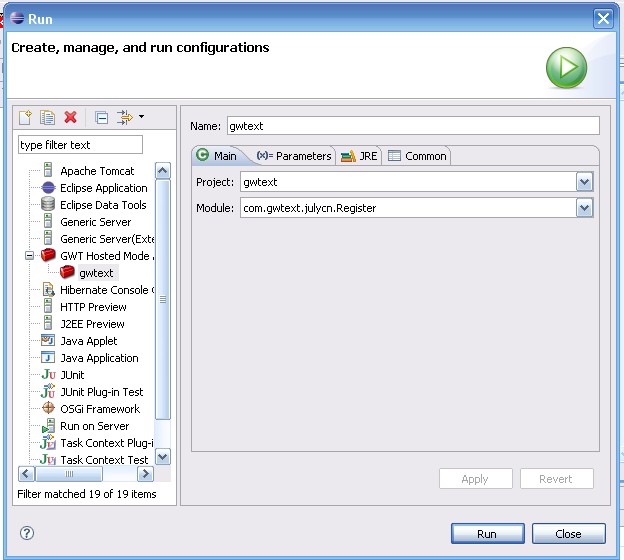The height and width of the screenshot is (560, 624).
Task: Click the Name input field
Action: 413,126
